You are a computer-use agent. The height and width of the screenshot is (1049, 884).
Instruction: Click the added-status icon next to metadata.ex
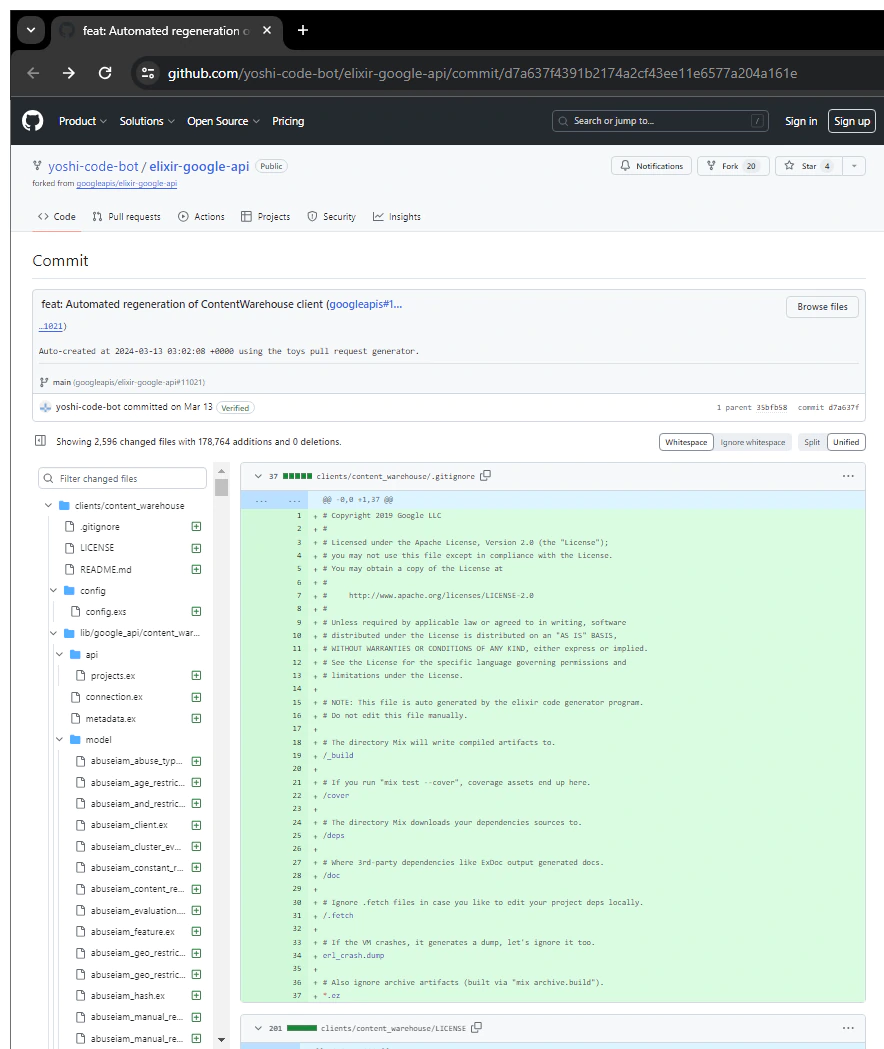pos(196,719)
